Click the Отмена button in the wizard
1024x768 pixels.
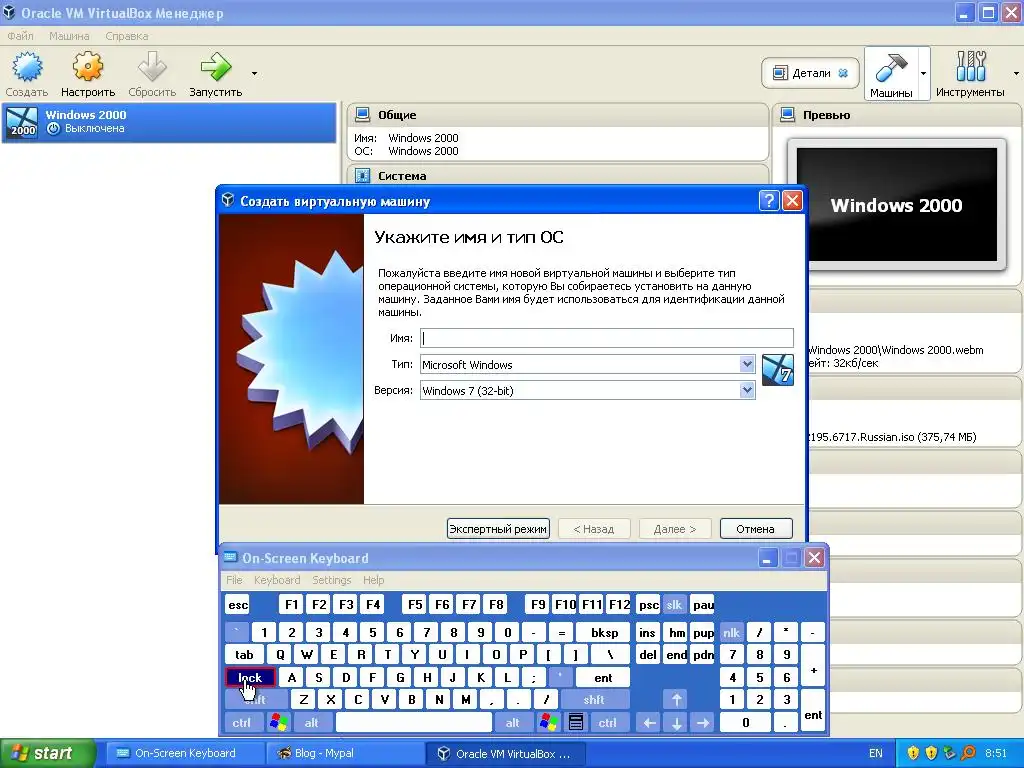[x=756, y=528]
